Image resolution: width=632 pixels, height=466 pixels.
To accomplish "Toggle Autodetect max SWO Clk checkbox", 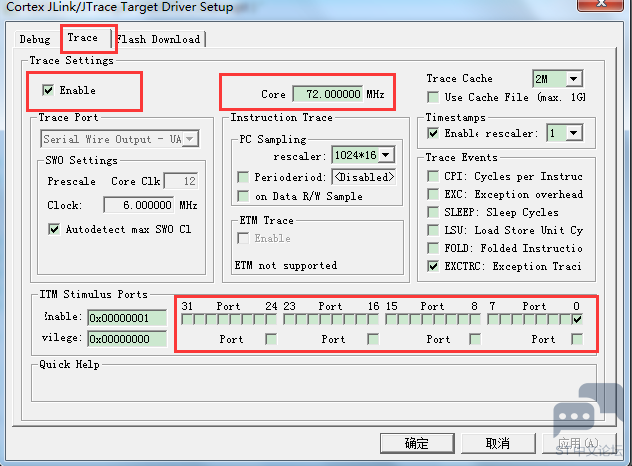I will pos(54,229).
